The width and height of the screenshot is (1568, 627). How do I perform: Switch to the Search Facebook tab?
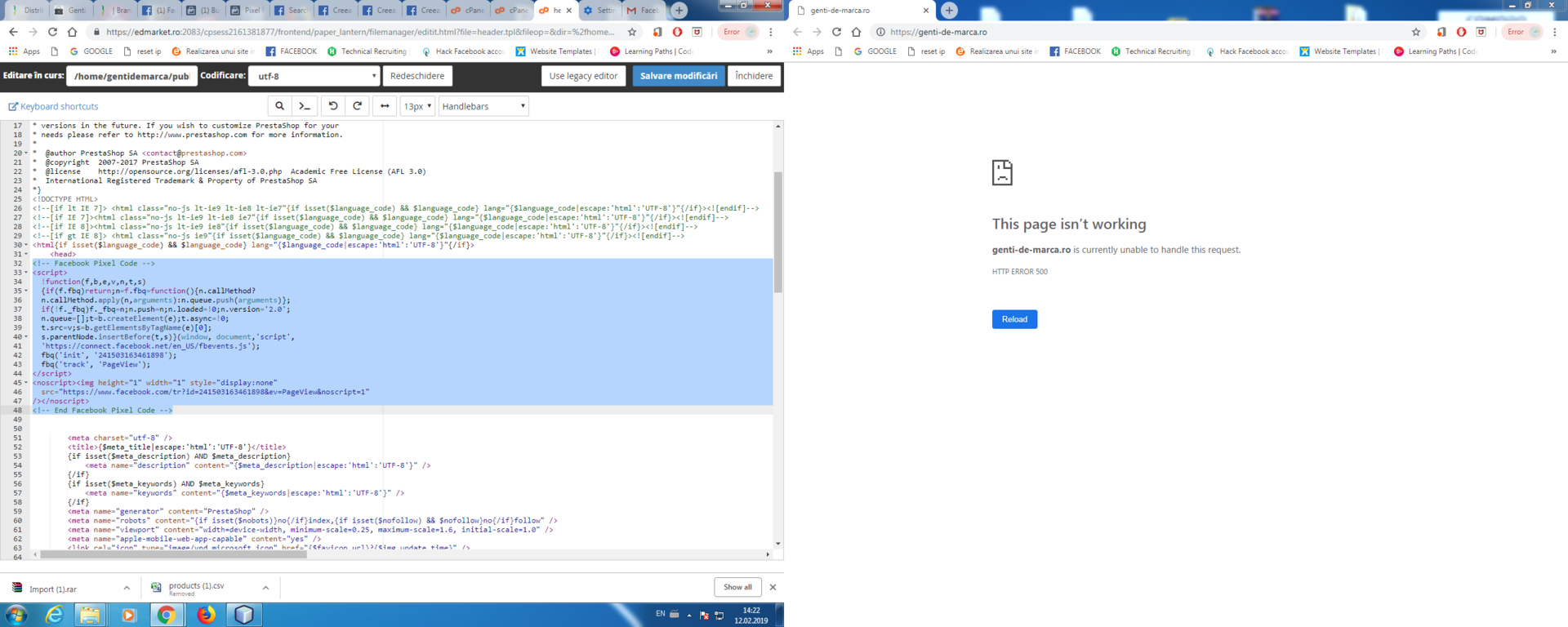(x=291, y=11)
